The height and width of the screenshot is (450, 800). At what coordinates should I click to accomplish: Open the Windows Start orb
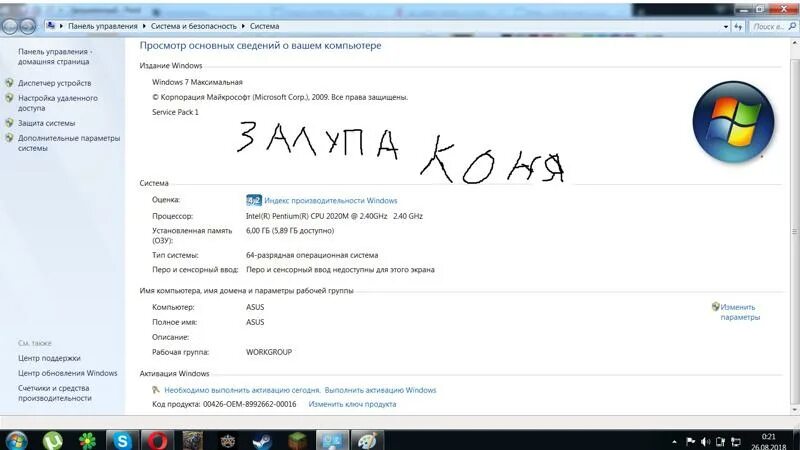pos(16,440)
